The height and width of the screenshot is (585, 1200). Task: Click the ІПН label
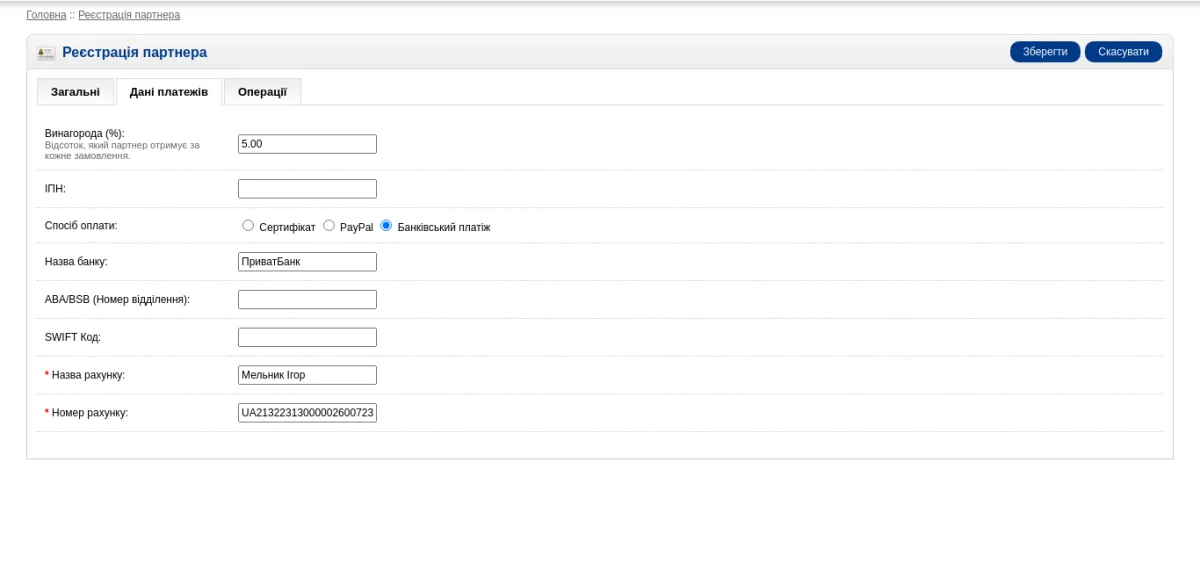(x=55, y=189)
